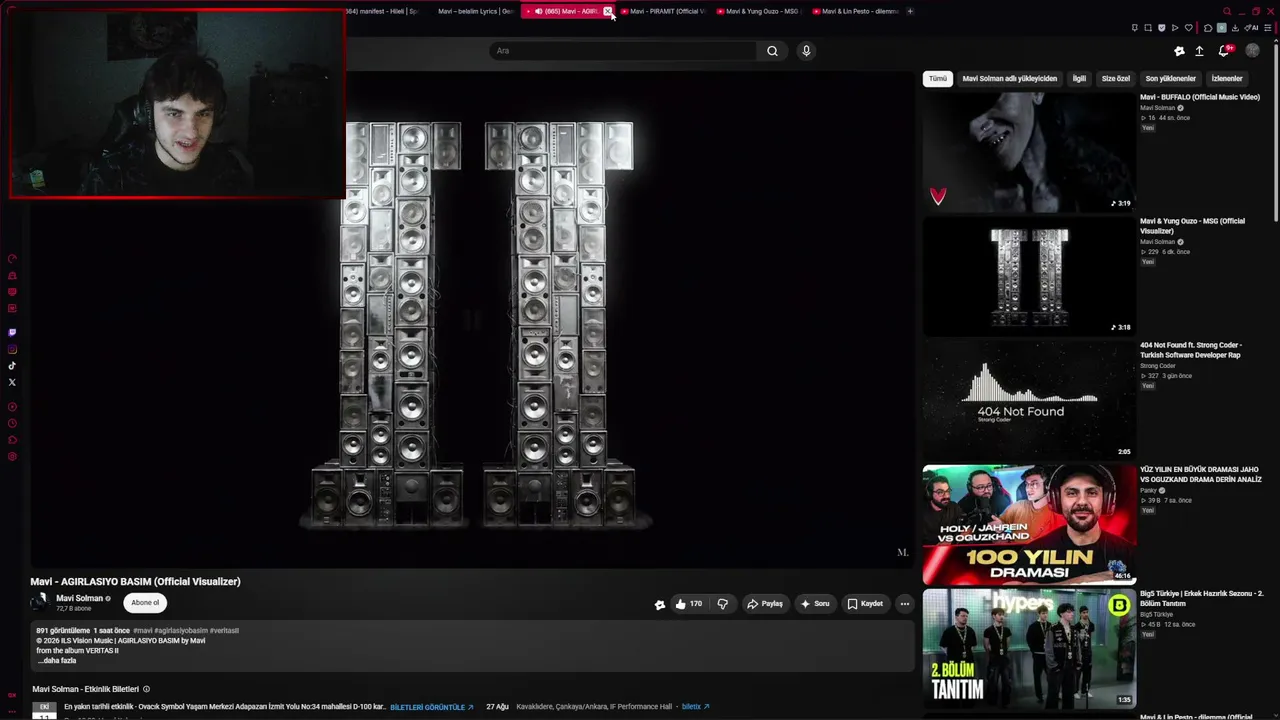Click the #mavi hashtag in description
1280x720 pixels.
click(143, 631)
